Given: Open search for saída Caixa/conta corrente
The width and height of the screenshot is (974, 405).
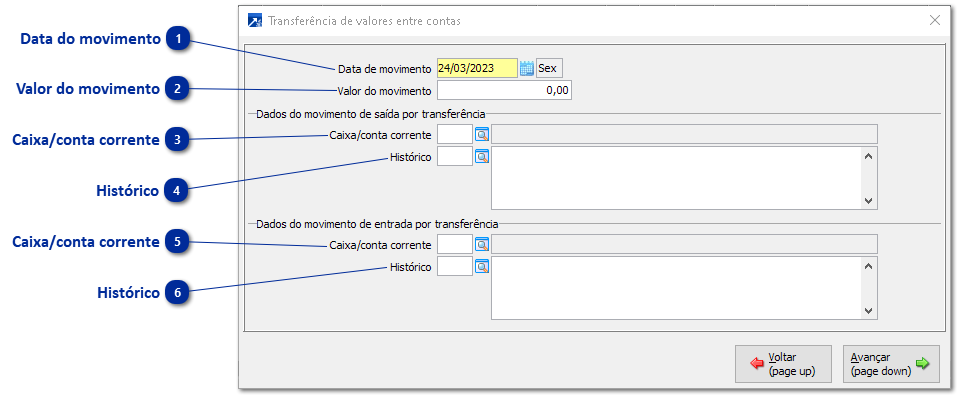Looking at the screenshot, I should point(482,134).
